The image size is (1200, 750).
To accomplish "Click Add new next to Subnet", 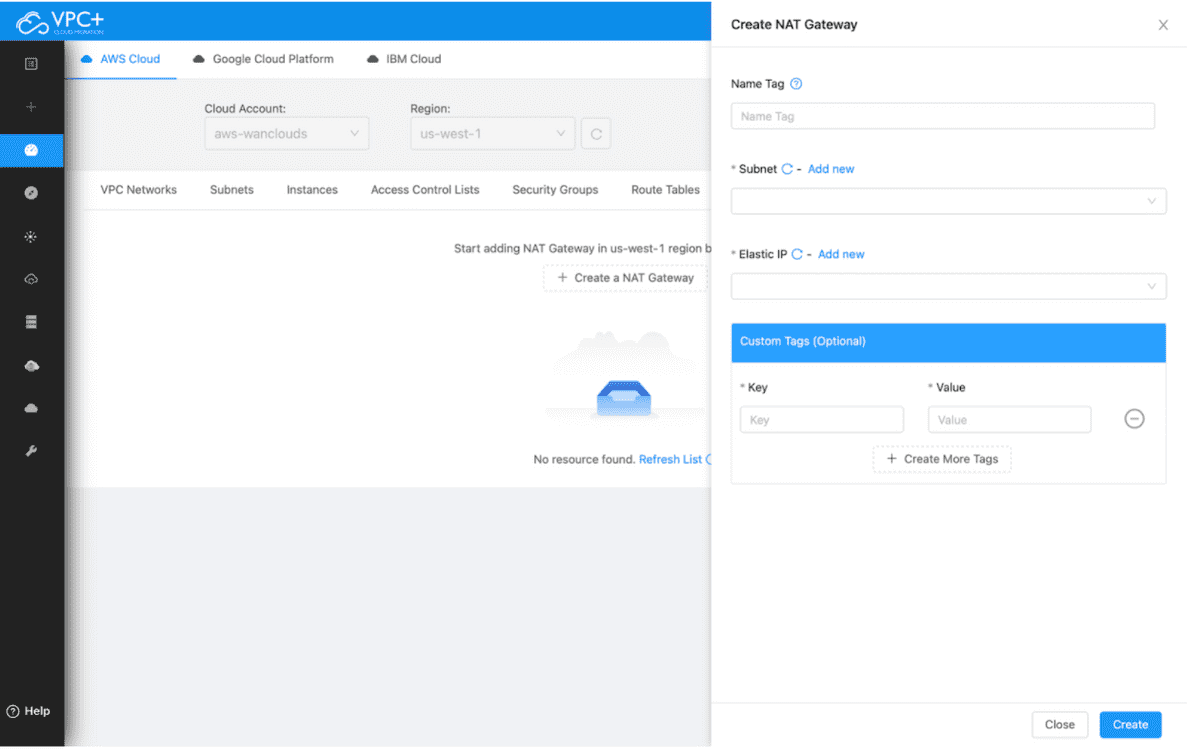I will 831,169.
